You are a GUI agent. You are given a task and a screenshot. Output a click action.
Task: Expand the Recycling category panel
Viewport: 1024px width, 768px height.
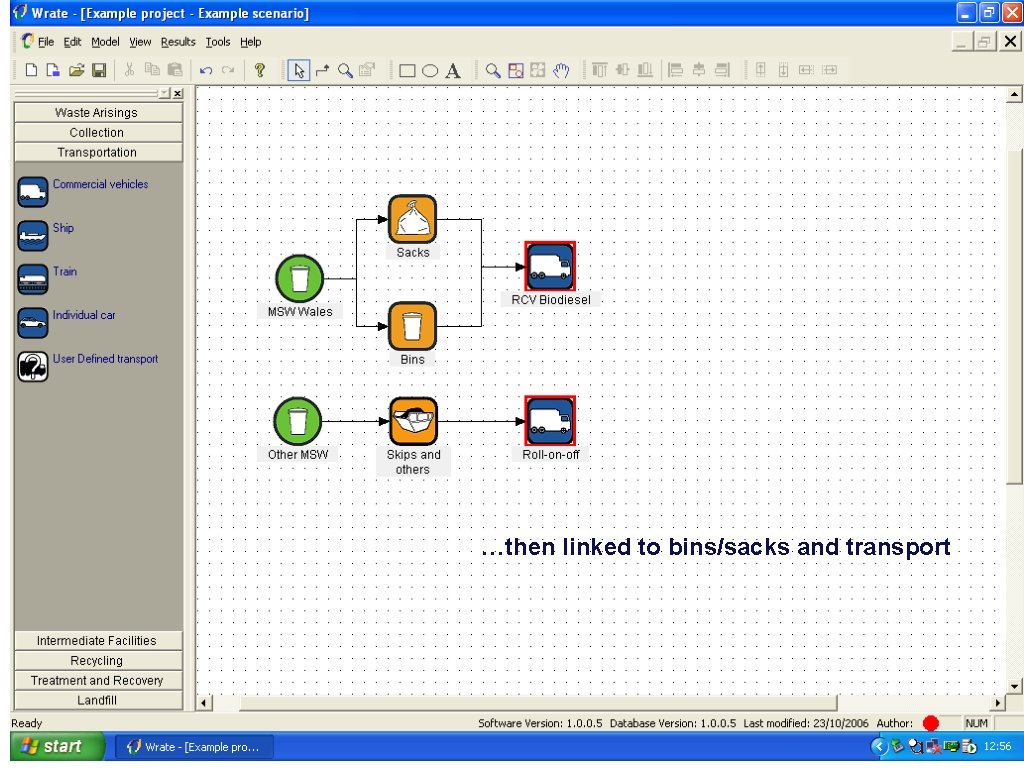[96, 660]
